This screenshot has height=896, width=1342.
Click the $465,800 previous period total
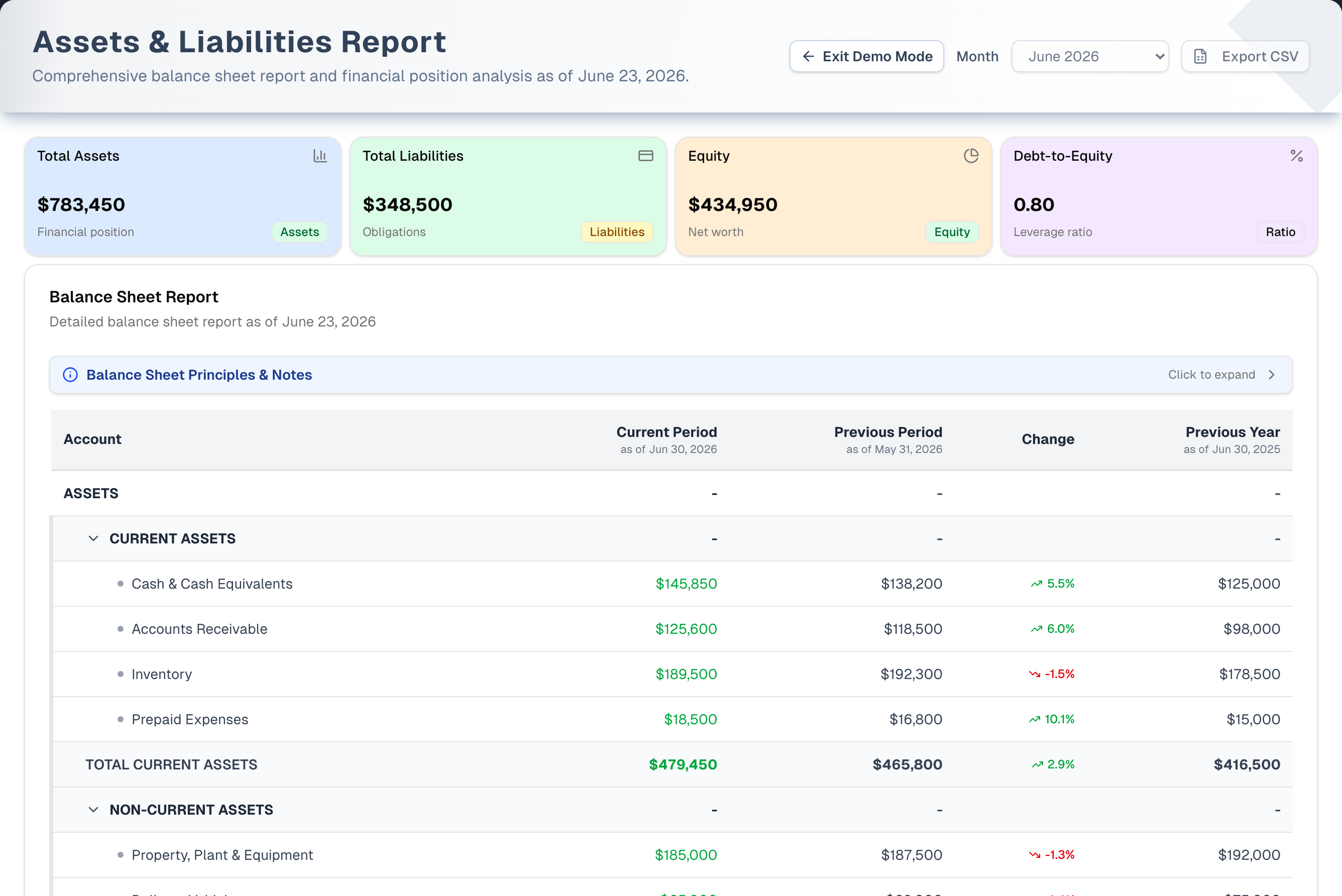[907, 764]
